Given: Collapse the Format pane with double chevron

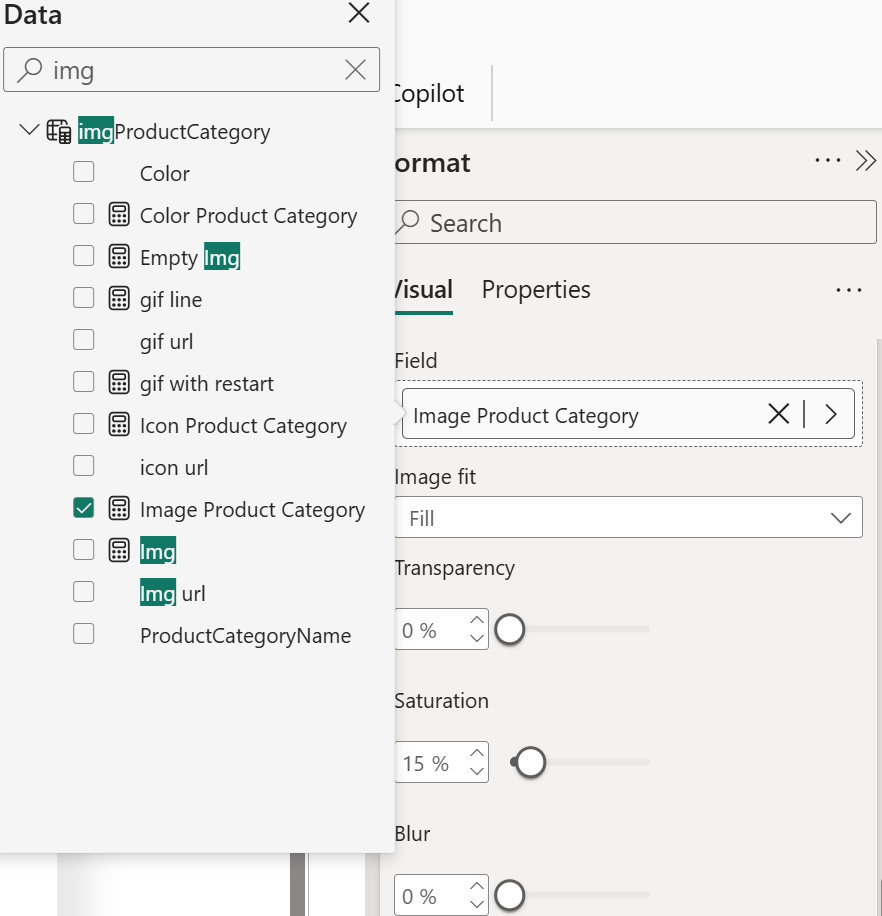Looking at the screenshot, I should (866, 160).
